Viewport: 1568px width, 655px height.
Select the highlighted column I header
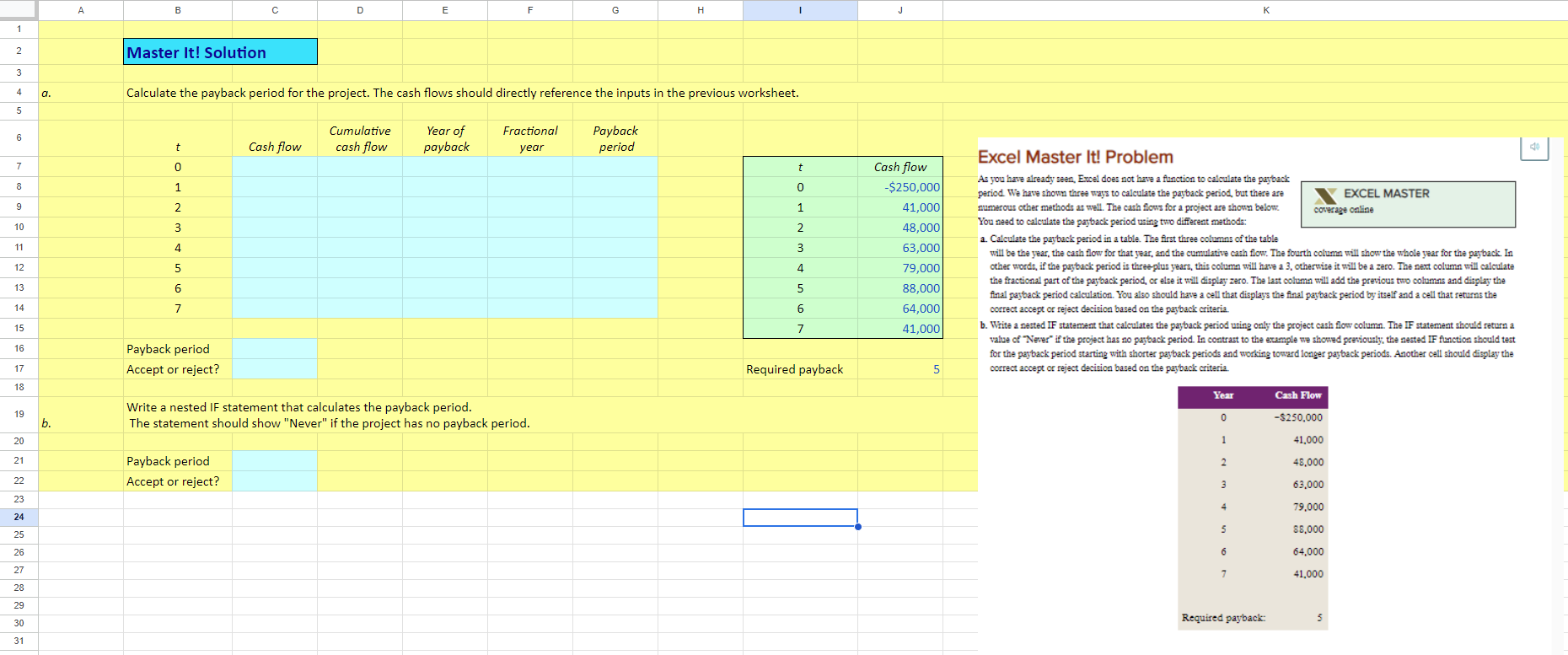coord(800,10)
